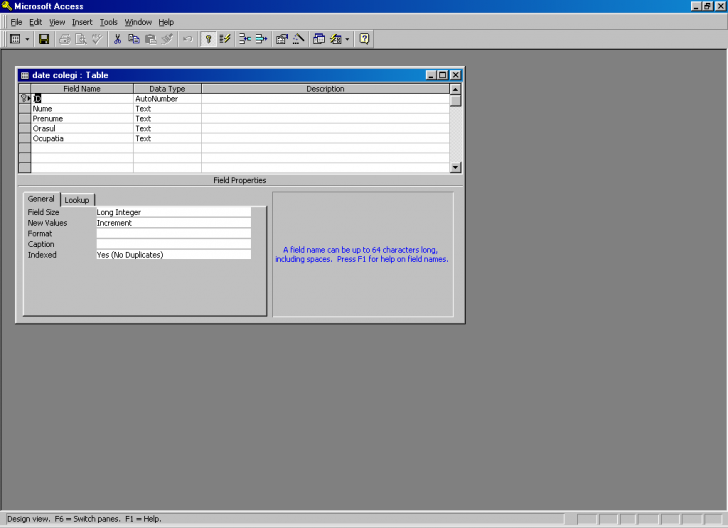Open the Edit menu
This screenshot has height=528, width=728.
35,22
